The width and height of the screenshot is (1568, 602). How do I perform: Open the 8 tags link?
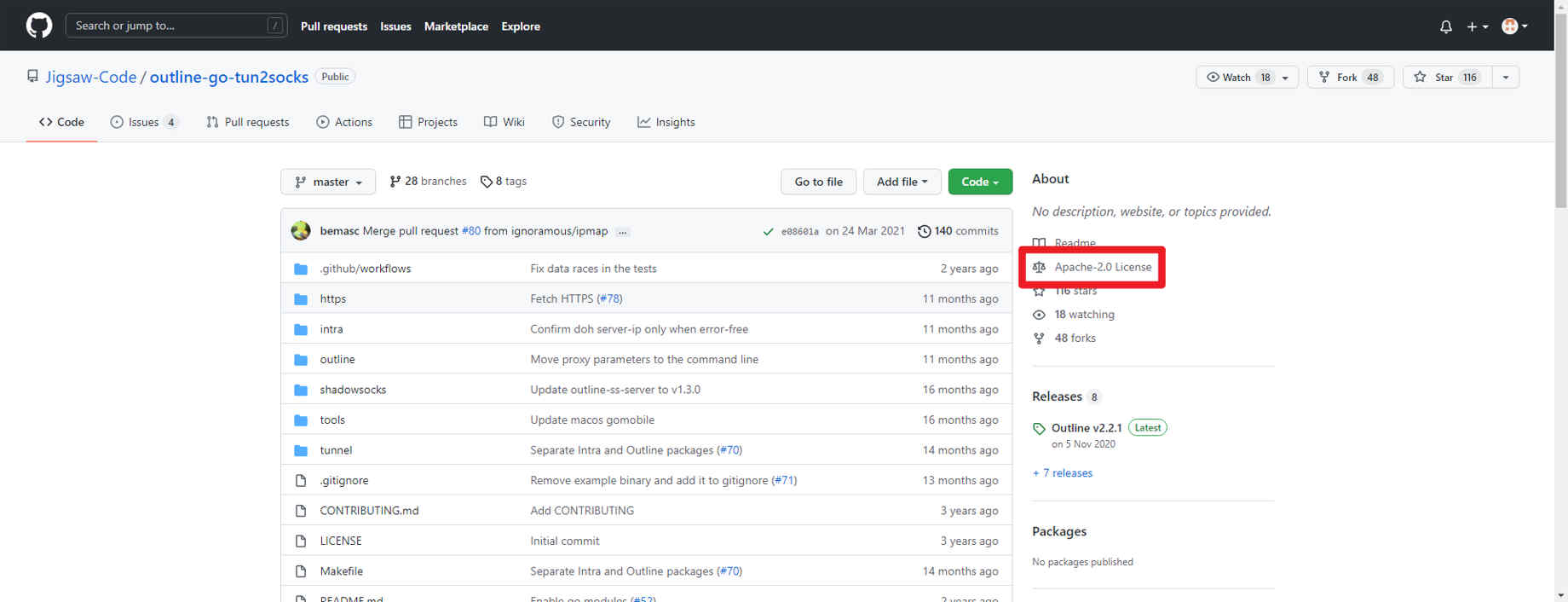(x=504, y=182)
